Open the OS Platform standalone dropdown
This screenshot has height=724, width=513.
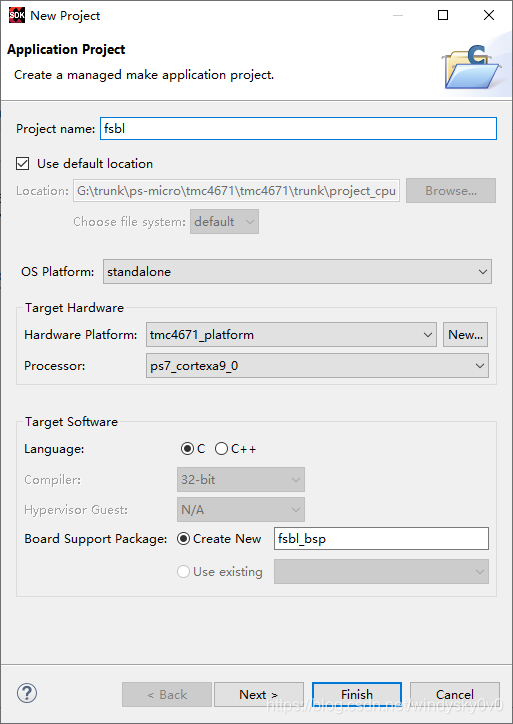pyautogui.click(x=297, y=272)
